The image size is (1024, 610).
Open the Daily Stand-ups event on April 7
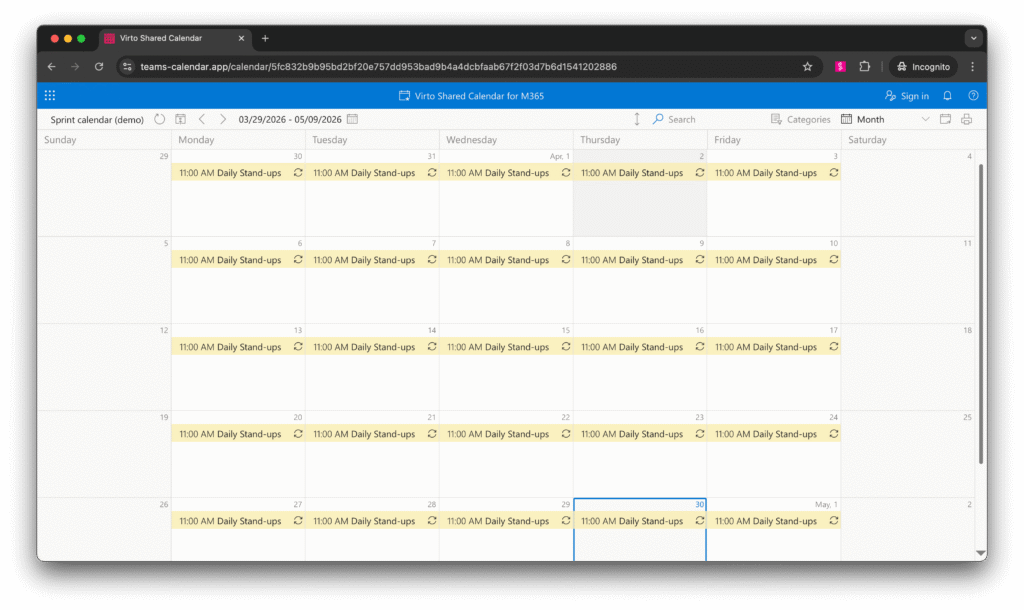pos(372,260)
